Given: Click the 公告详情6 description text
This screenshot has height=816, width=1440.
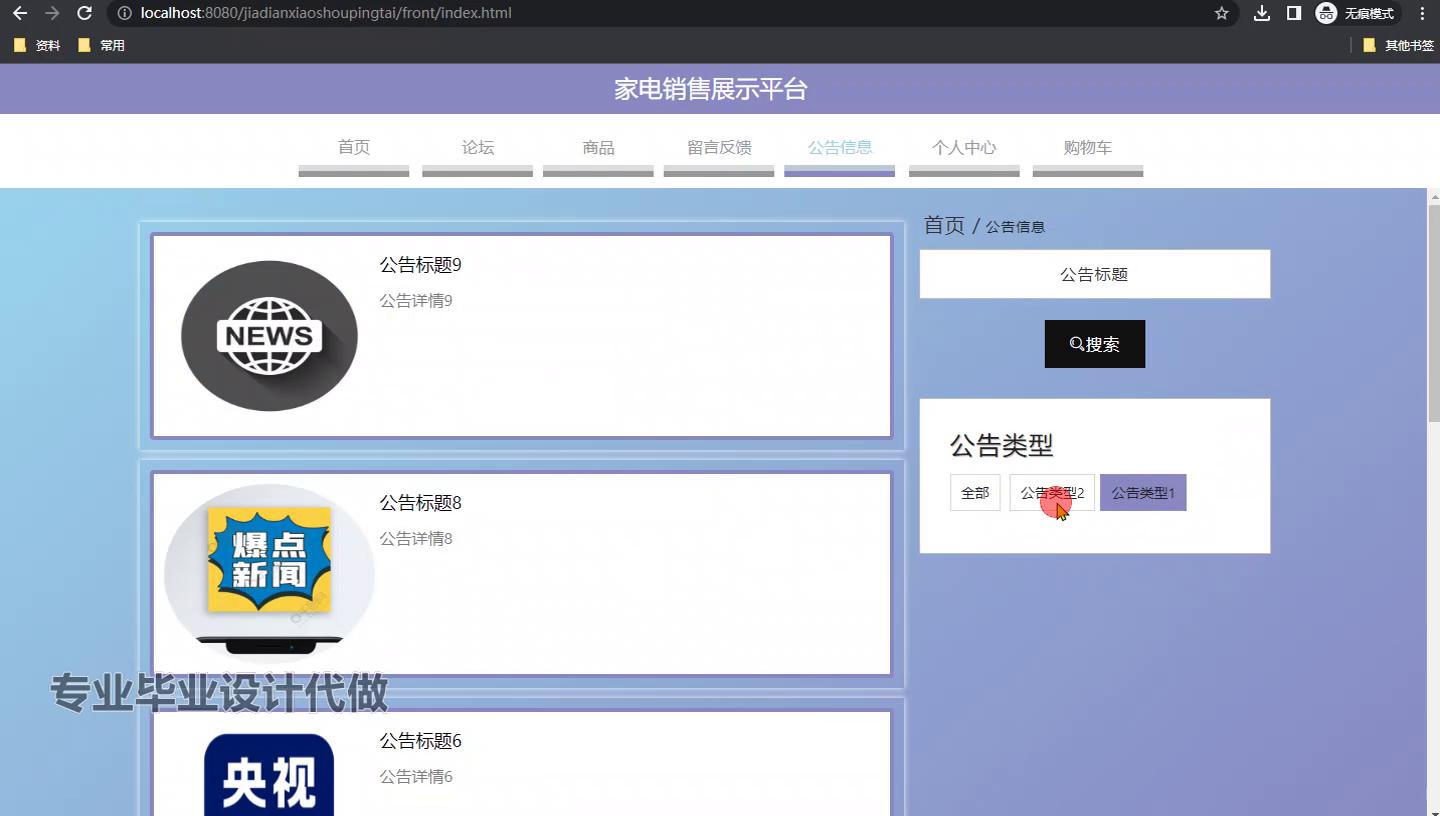Looking at the screenshot, I should click(x=416, y=777).
